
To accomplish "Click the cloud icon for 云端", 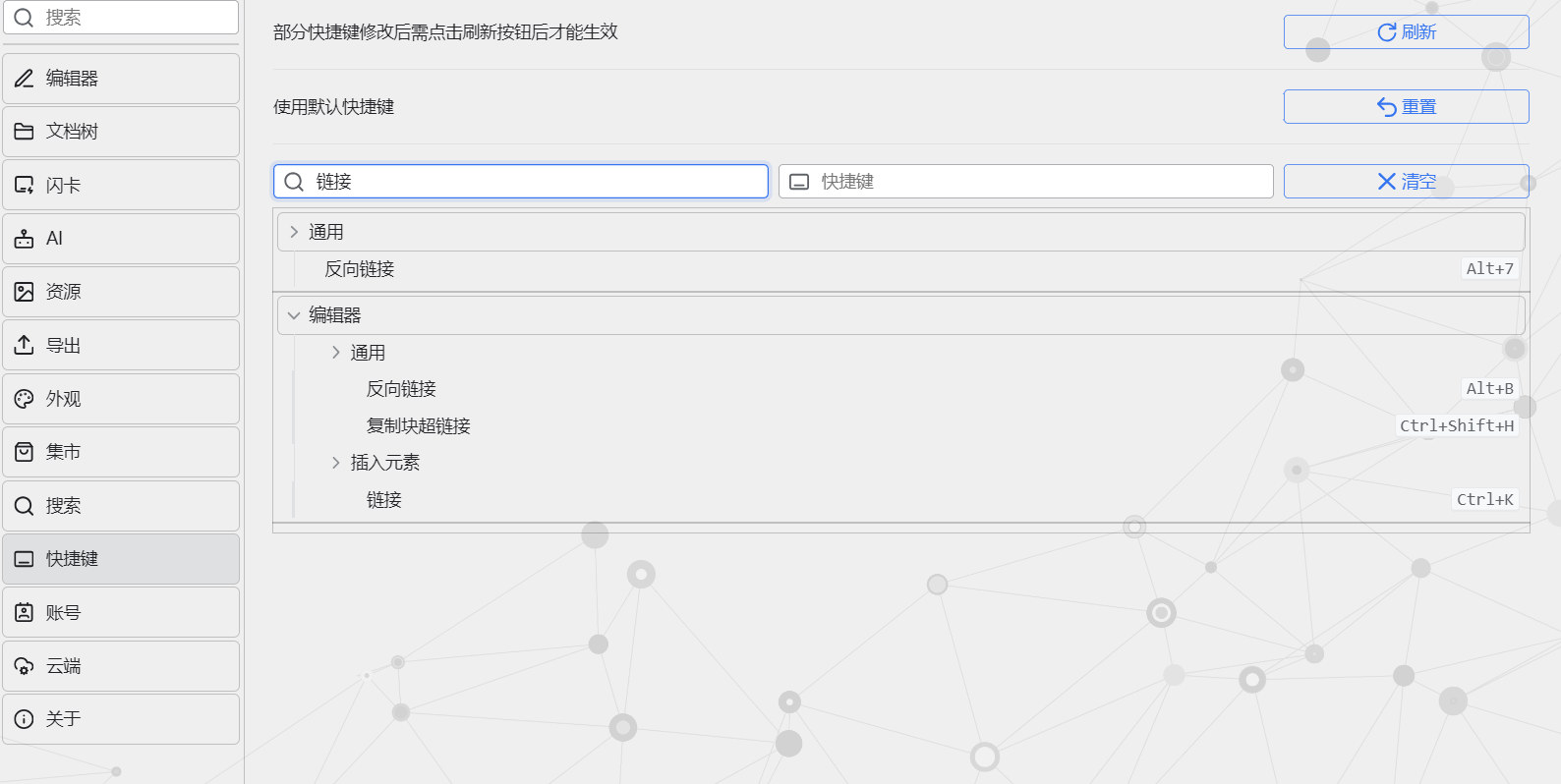I will [x=25, y=666].
